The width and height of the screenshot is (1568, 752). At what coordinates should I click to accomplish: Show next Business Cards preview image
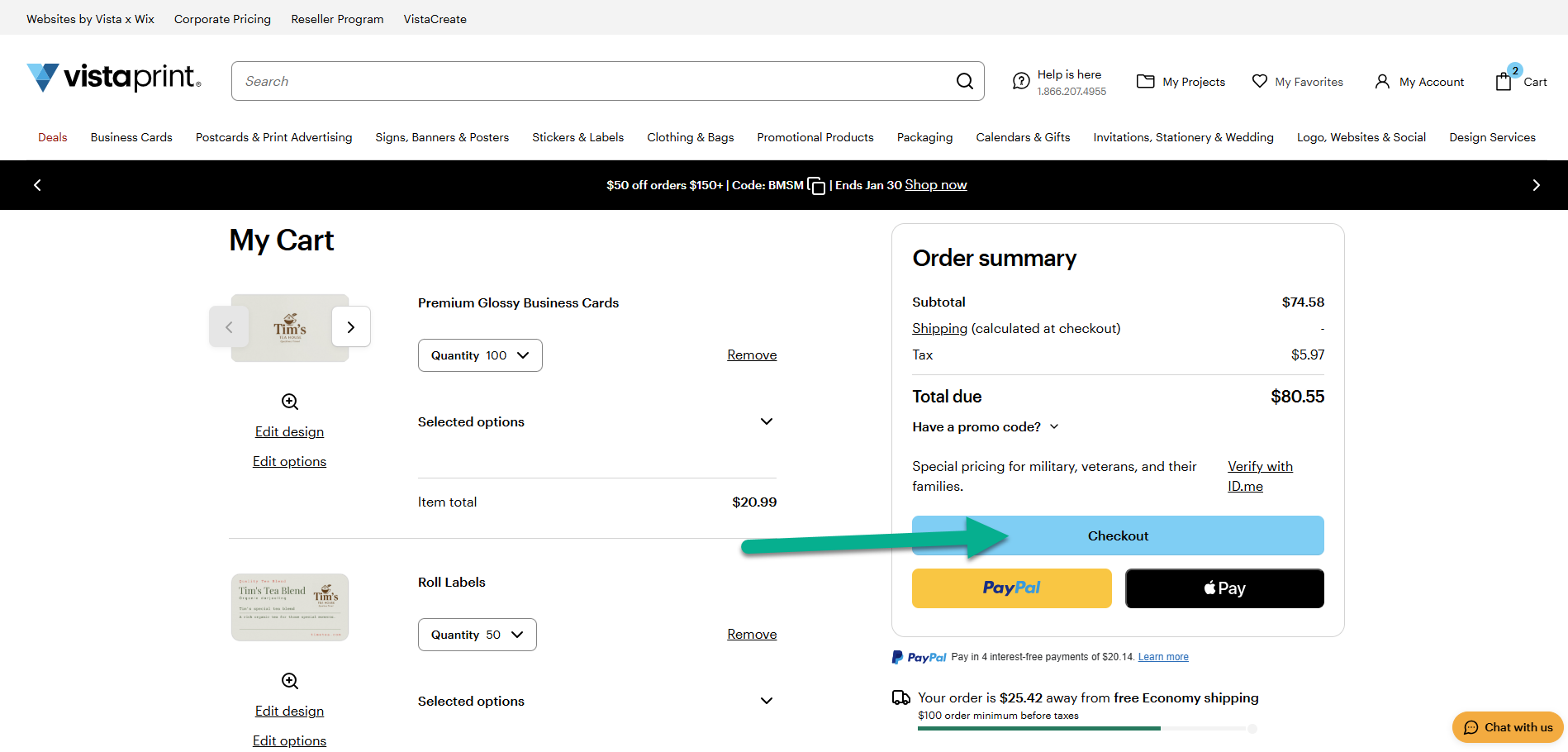(351, 327)
